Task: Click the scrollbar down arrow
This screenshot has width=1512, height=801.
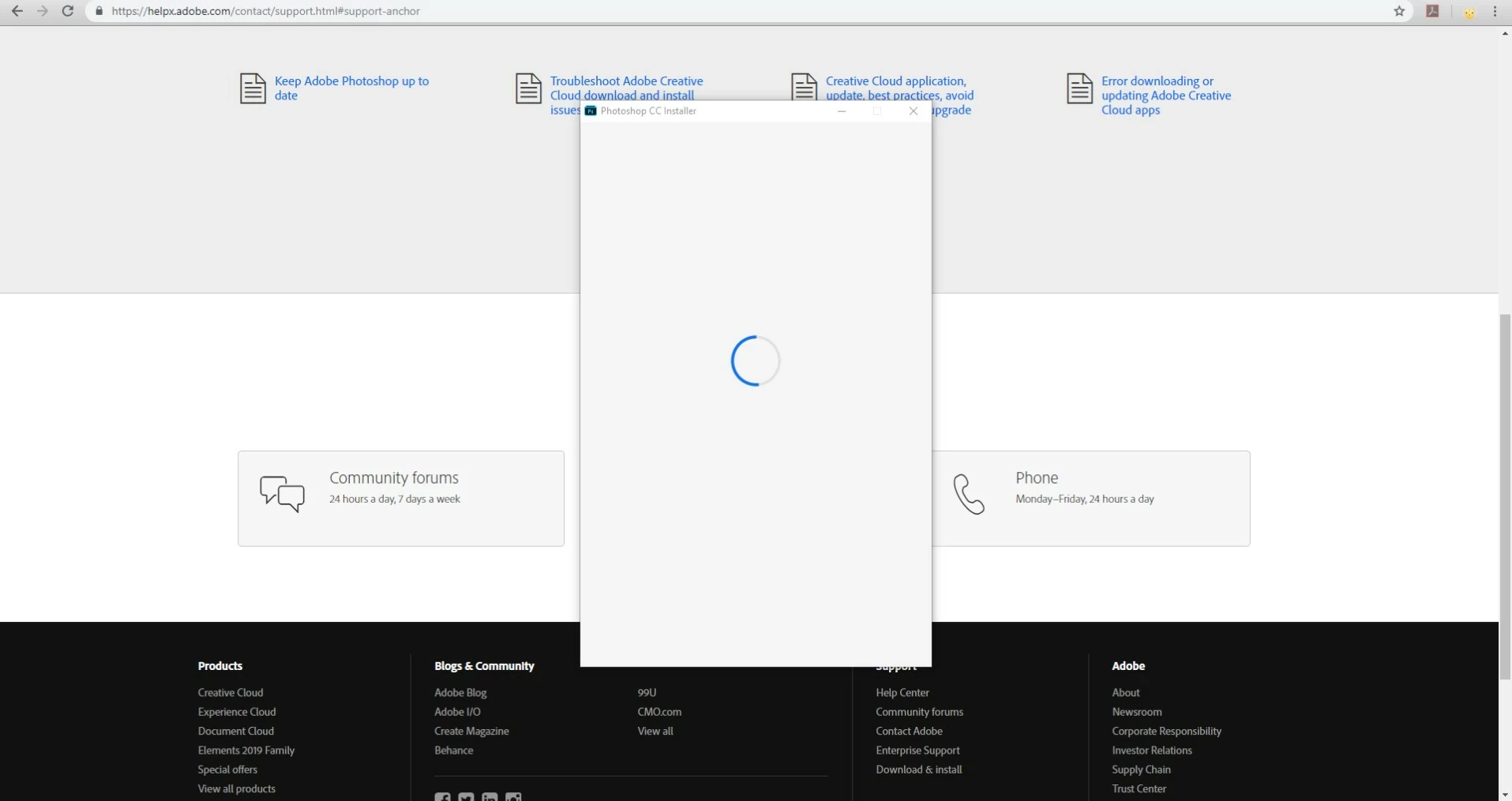Action: coord(1505,795)
